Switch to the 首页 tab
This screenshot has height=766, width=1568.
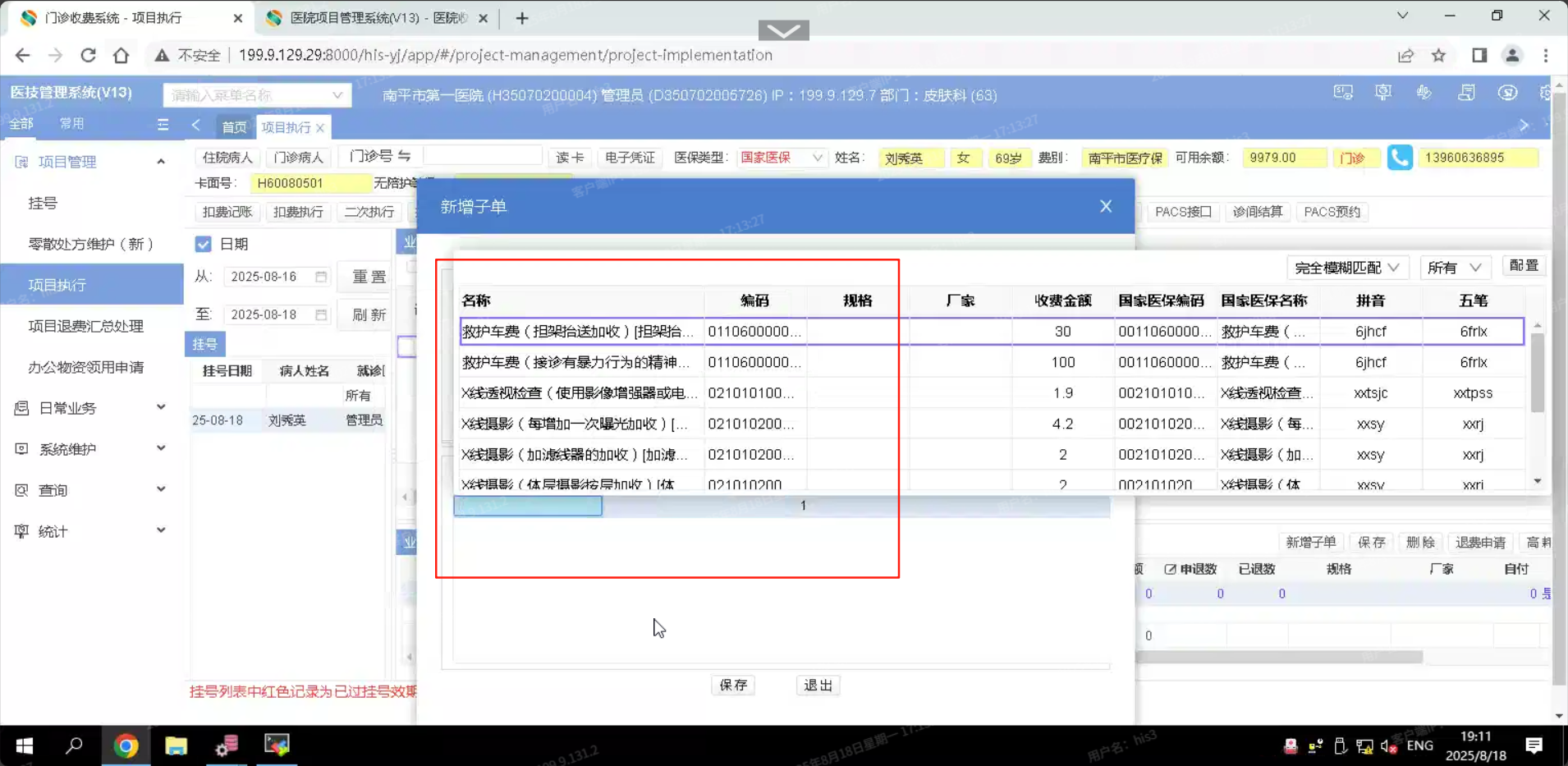click(x=234, y=127)
